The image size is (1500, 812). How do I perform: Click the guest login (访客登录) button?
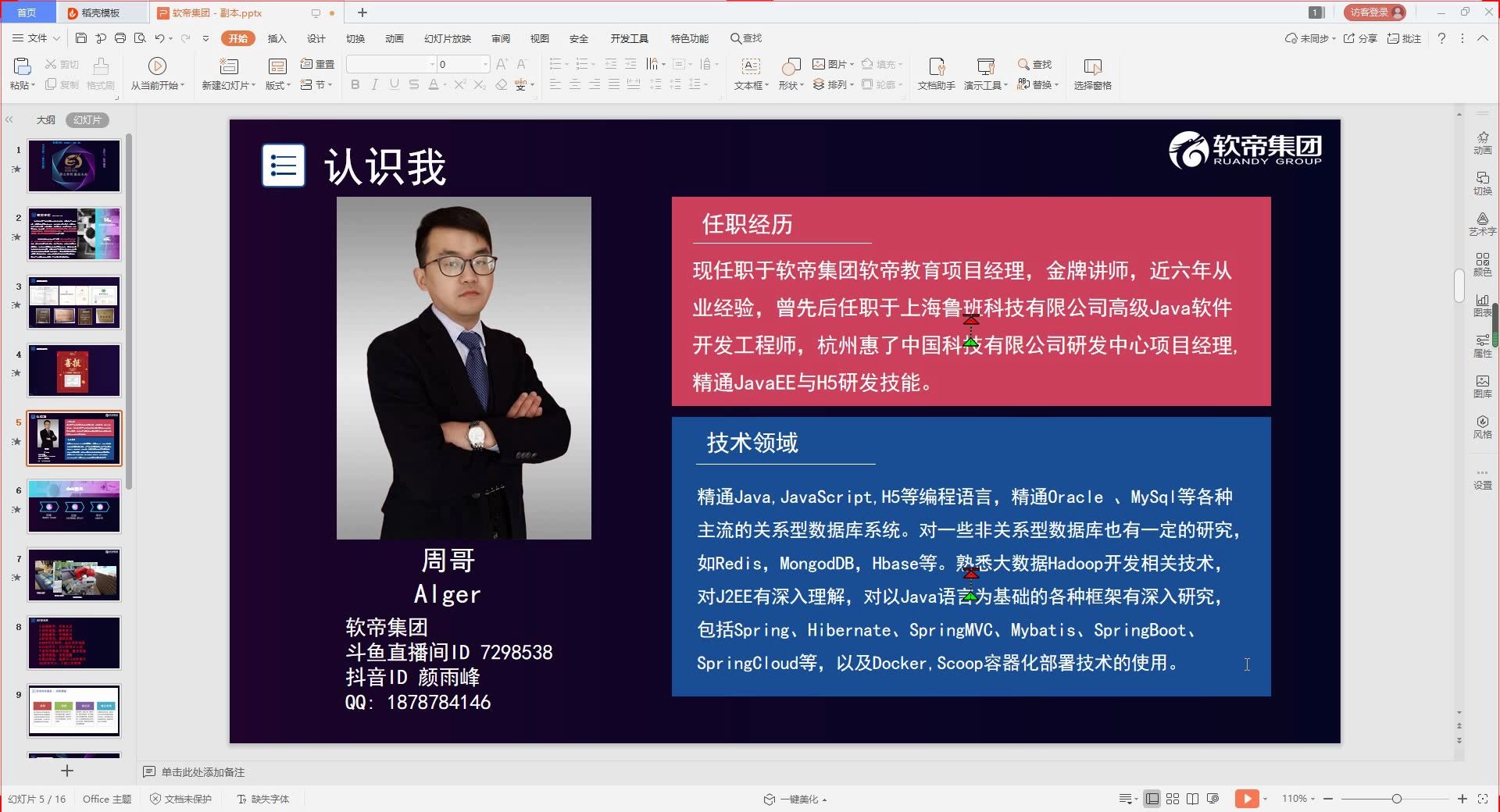tap(1374, 12)
